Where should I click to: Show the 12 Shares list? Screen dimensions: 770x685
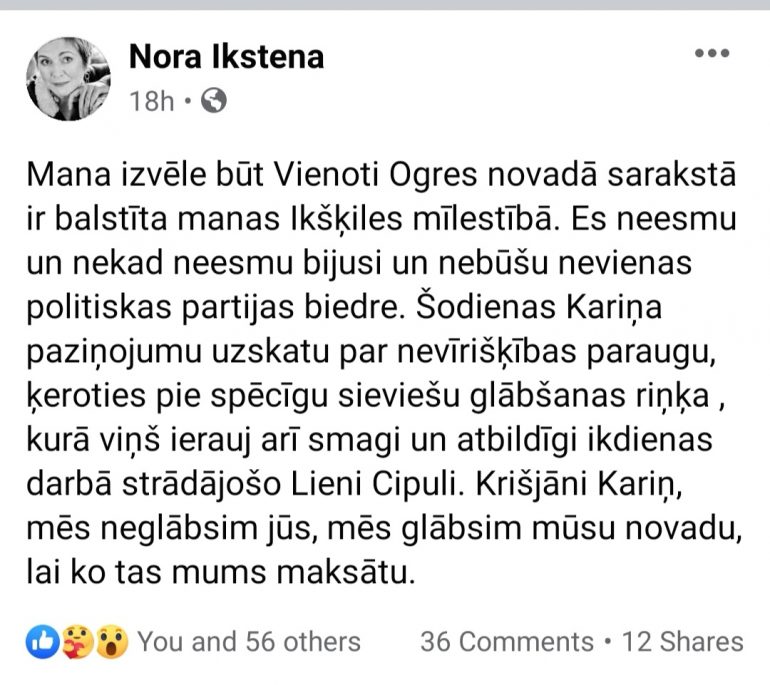pos(683,642)
